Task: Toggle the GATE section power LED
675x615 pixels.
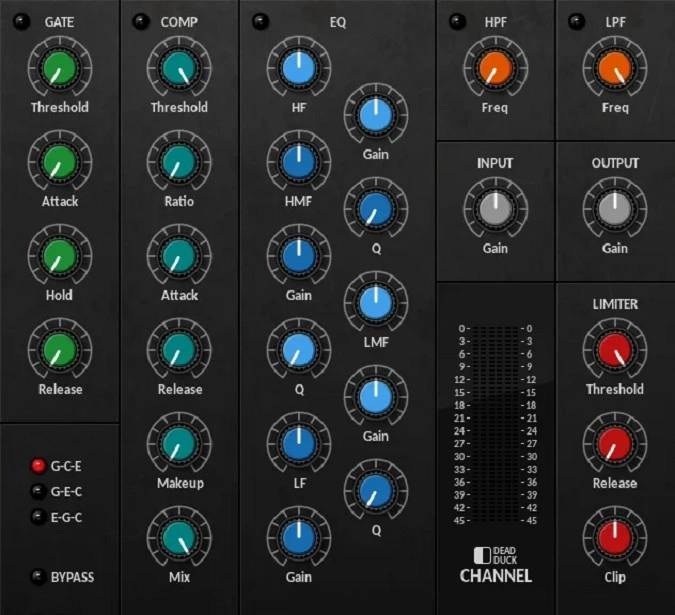Action: pos(21,20)
